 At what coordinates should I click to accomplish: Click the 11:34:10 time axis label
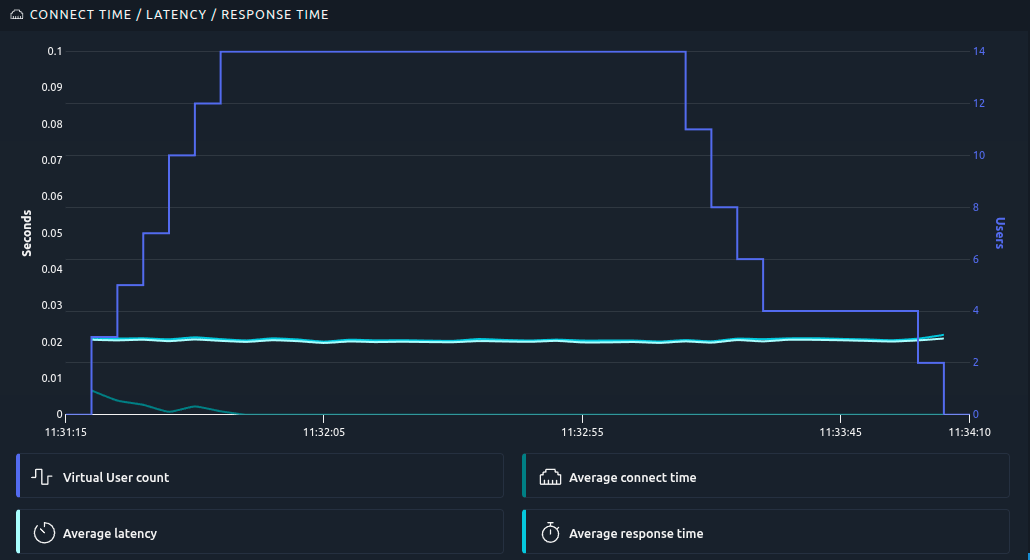[x=970, y=432]
